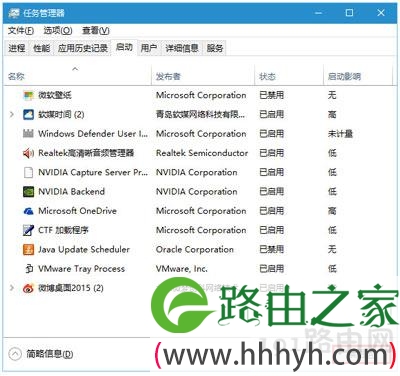Open the 选项(O) menu

click(x=58, y=31)
